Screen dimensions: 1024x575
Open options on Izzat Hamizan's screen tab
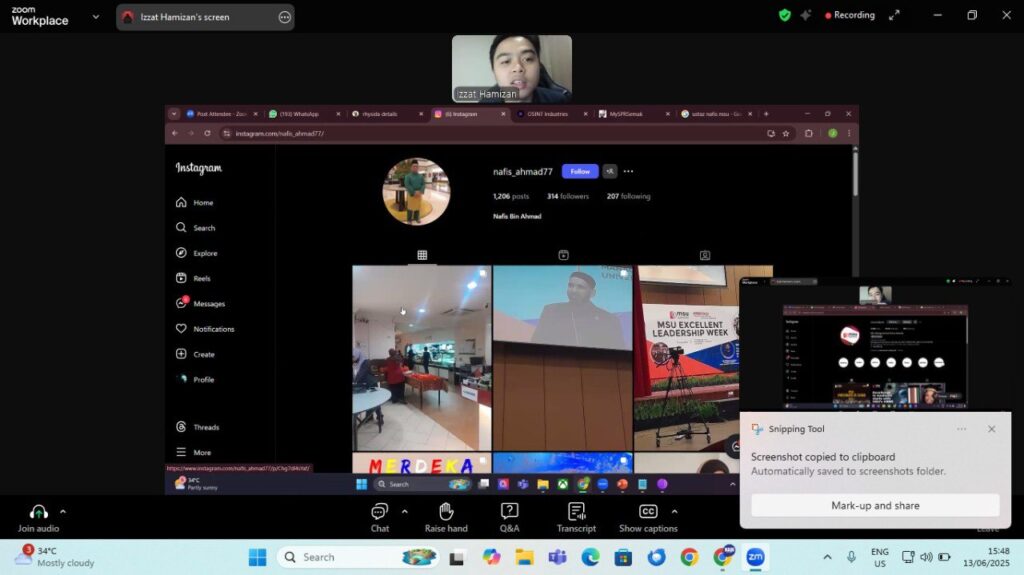(x=285, y=18)
